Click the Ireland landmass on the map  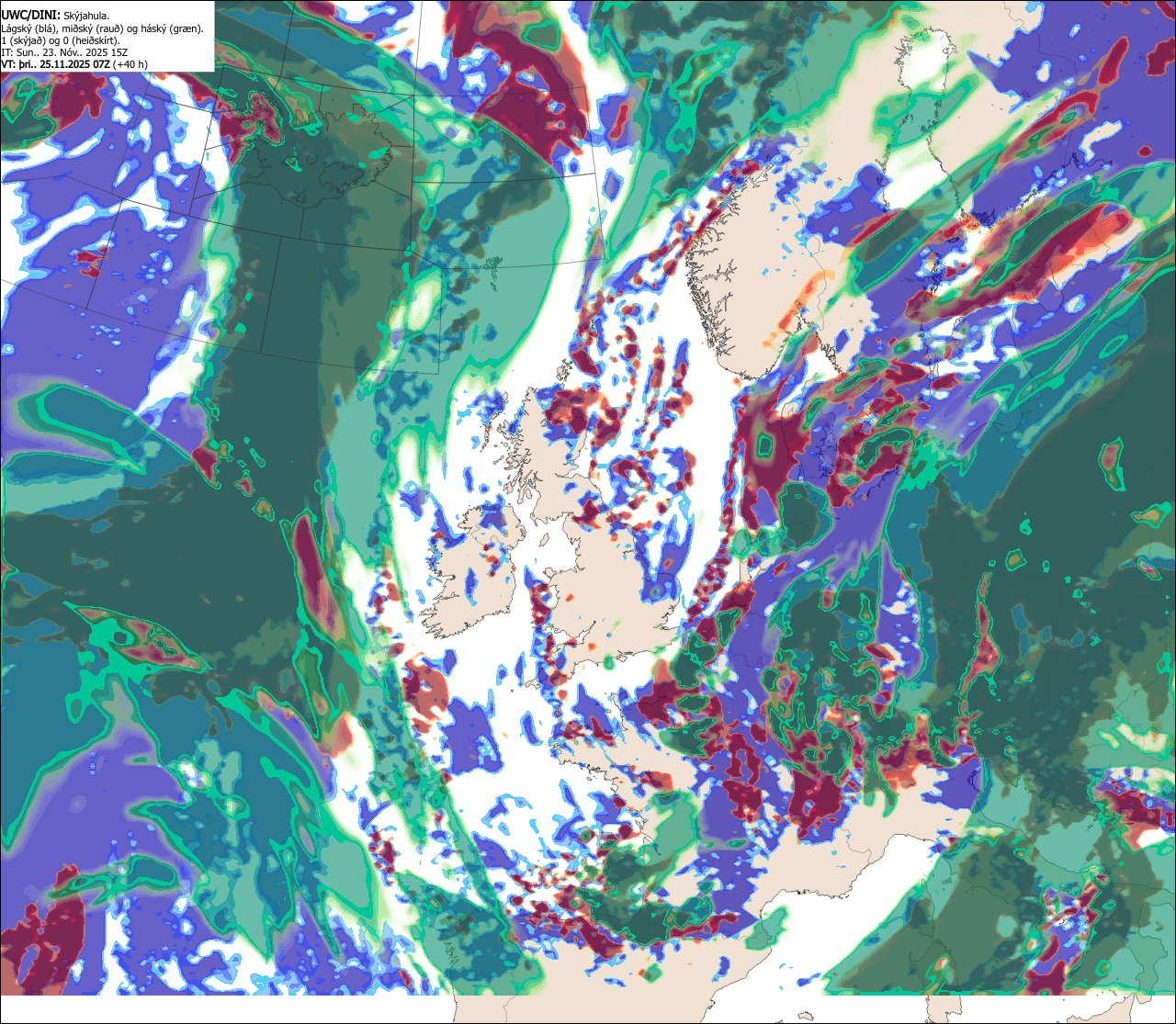(x=473, y=574)
